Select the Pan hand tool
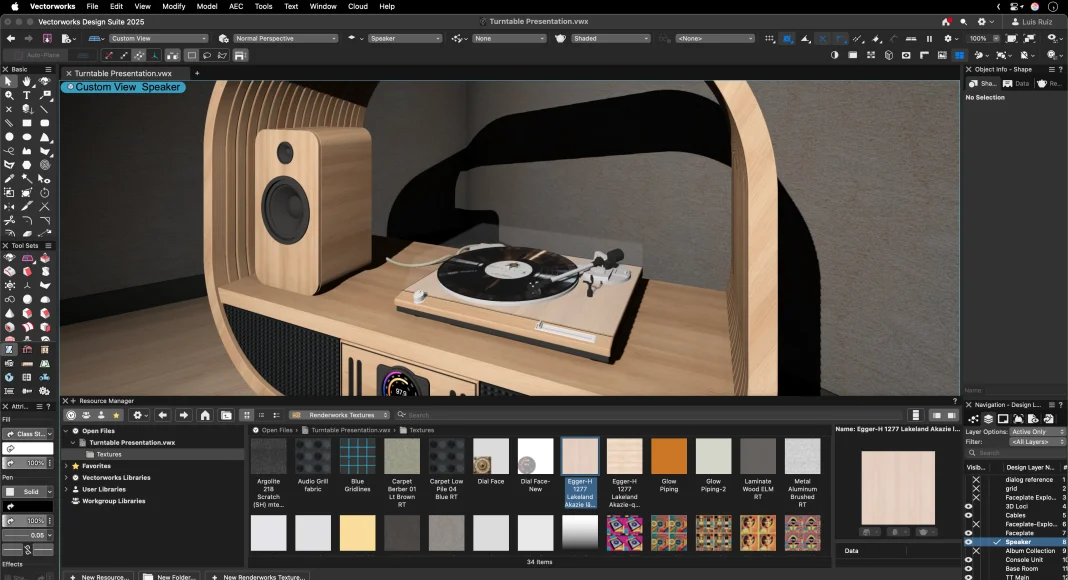 point(27,81)
